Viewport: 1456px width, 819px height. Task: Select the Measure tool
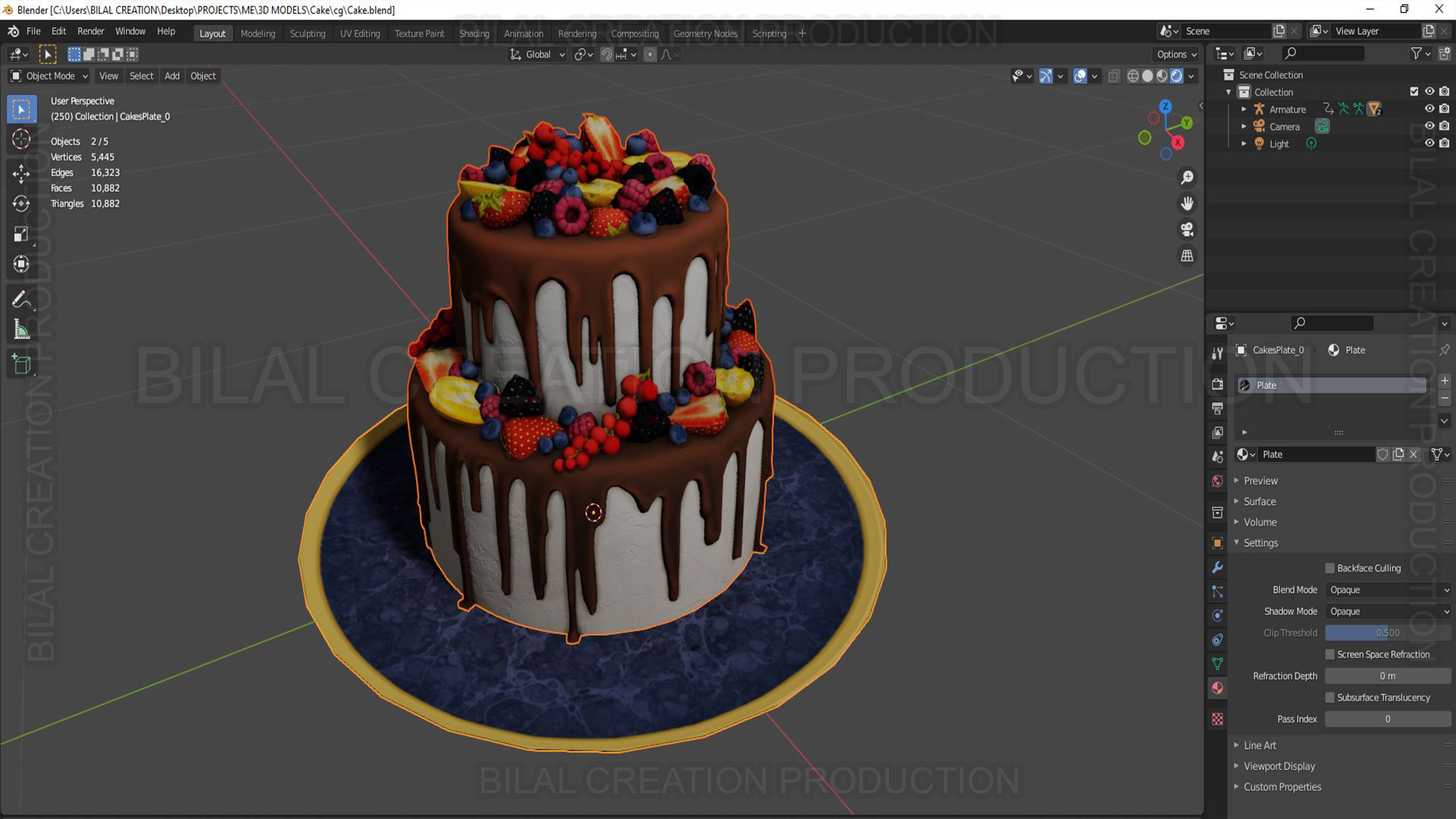22,329
